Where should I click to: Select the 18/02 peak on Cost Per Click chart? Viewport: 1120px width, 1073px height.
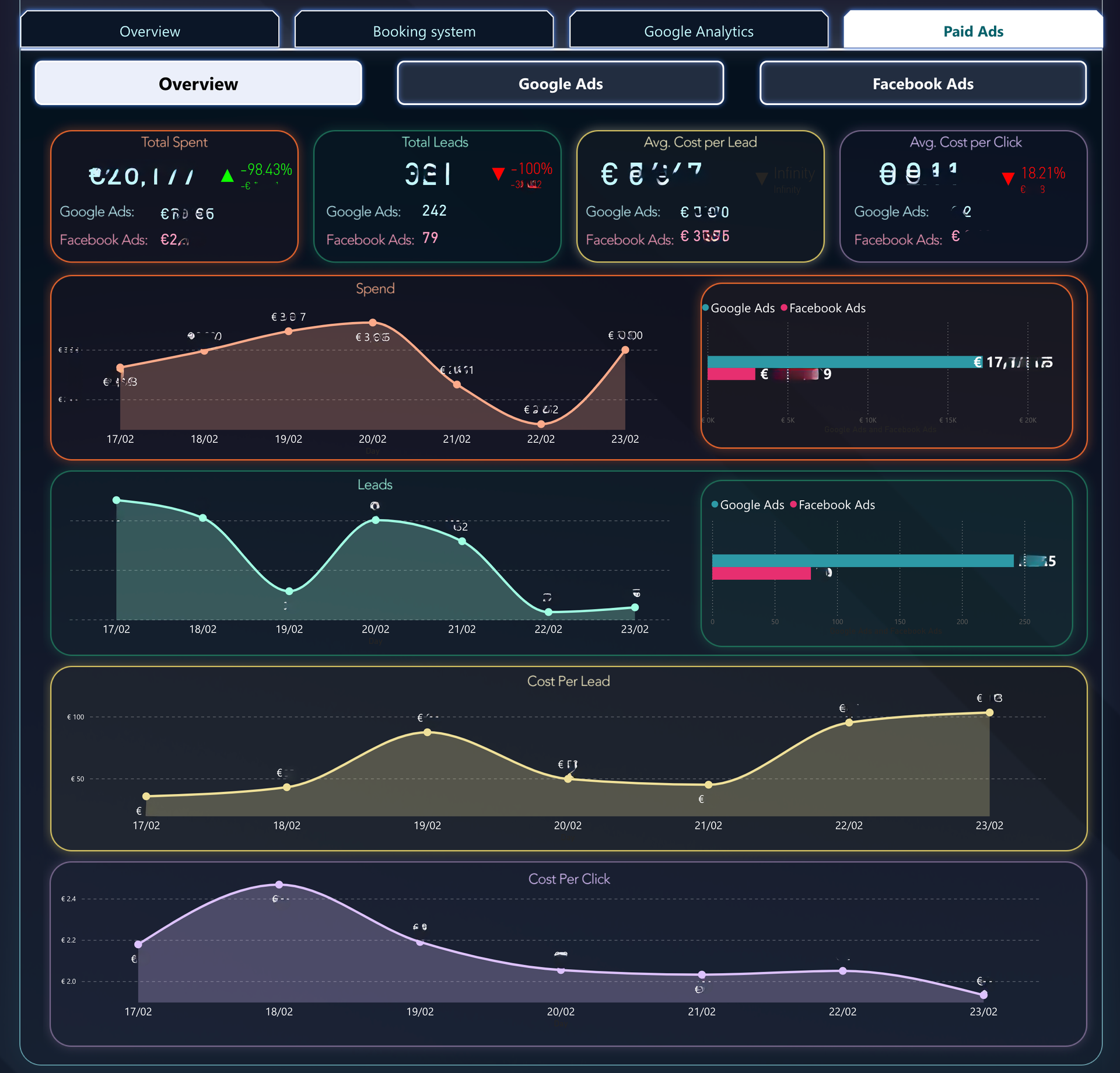coord(279,885)
